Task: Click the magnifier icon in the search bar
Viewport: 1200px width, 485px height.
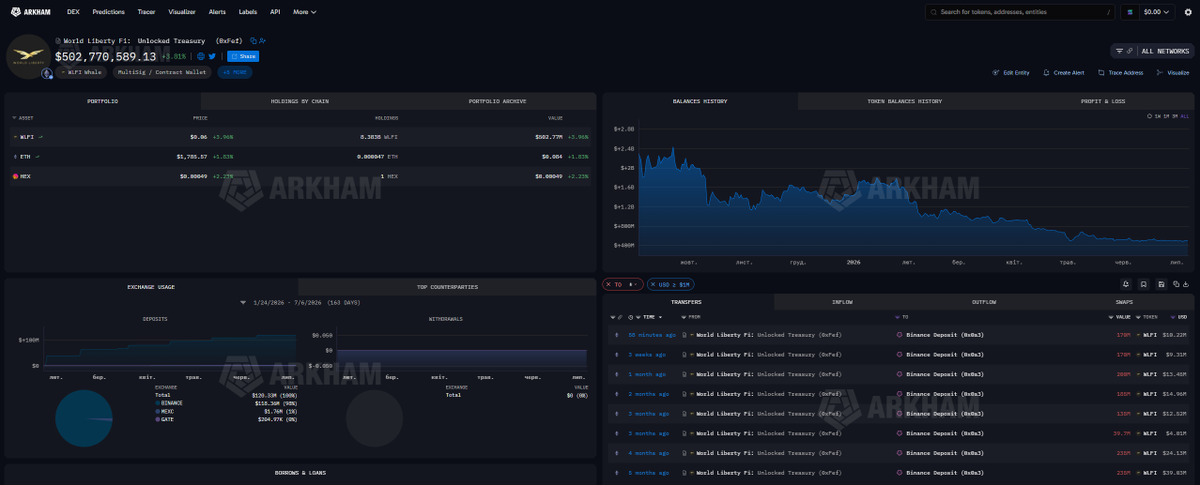Action: coord(934,12)
